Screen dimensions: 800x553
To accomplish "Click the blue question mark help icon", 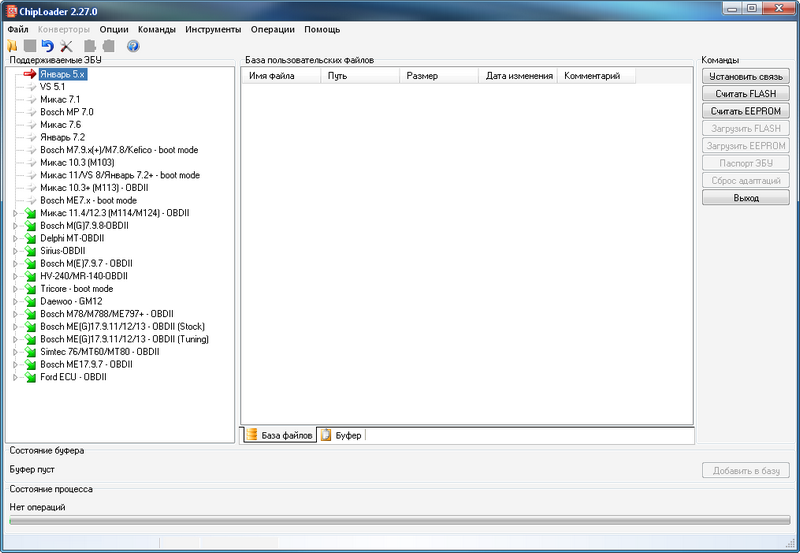I will coord(133,46).
